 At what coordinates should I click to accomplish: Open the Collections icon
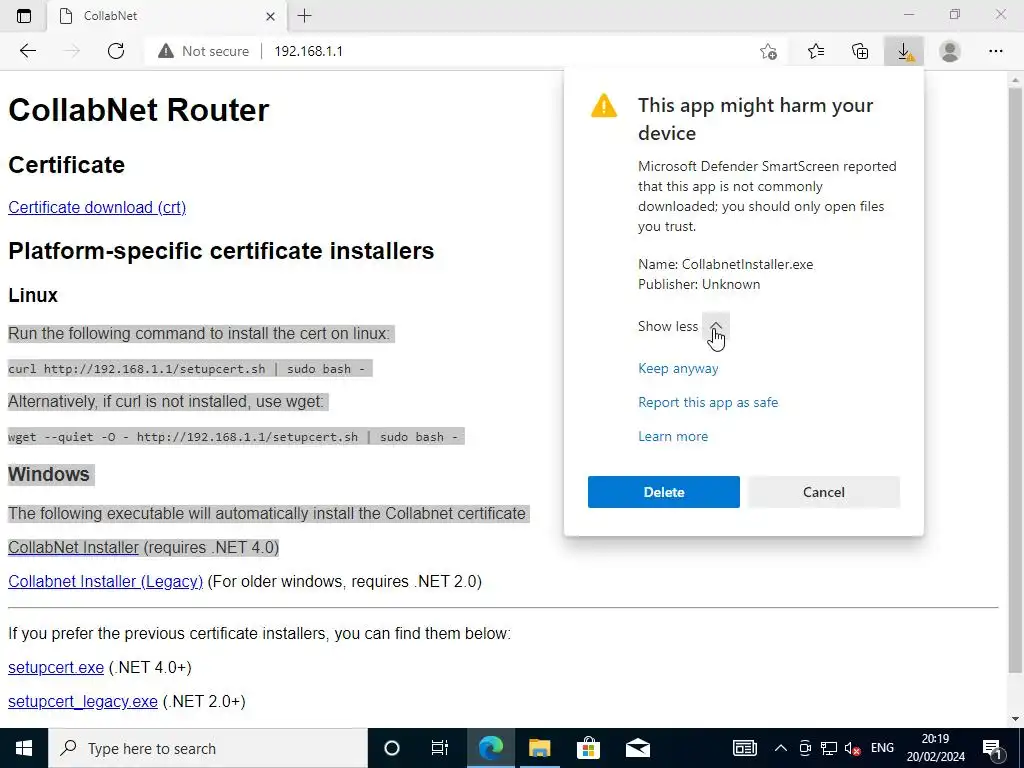tap(860, 51)
